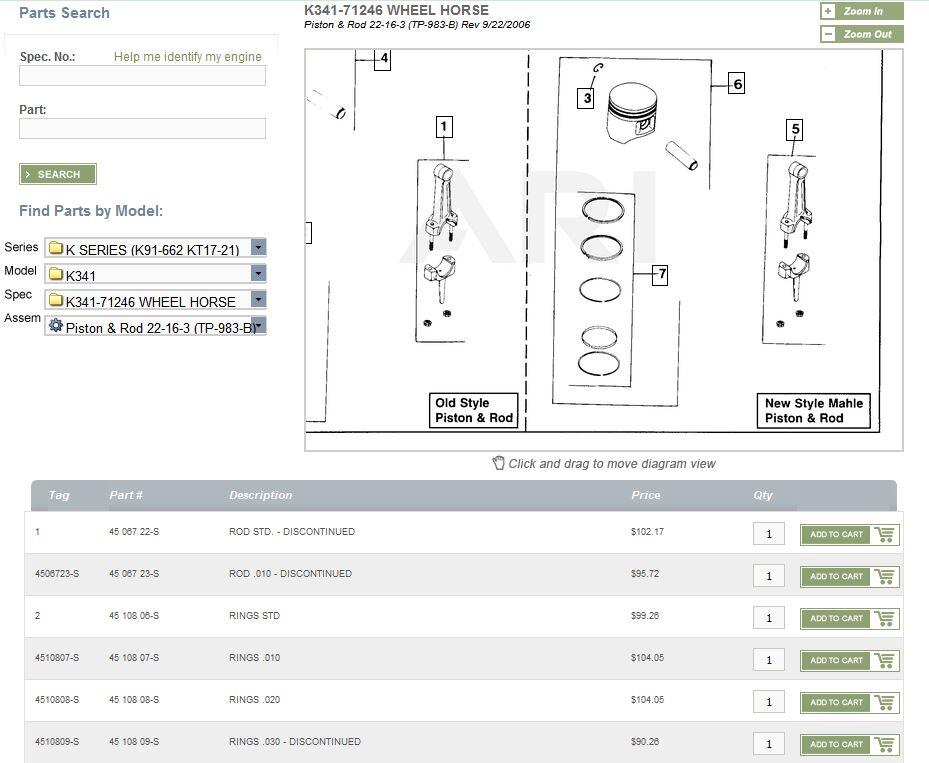Click cart icon for ROD .010 row
Image resolution: width=929 pixels, height=763 pixels.
(x=885, y=576)
